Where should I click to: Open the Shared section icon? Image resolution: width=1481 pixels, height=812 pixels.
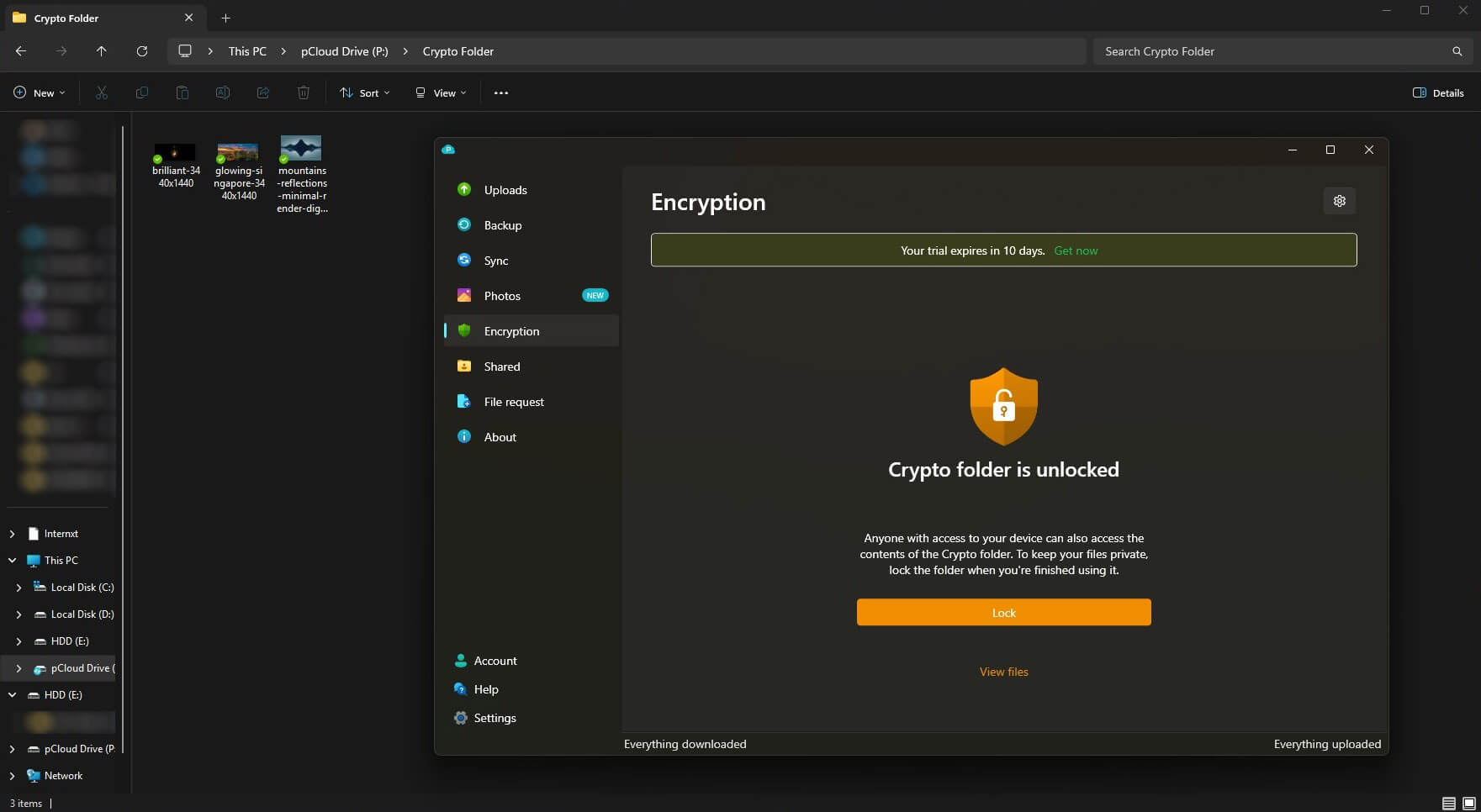[463, 366]
